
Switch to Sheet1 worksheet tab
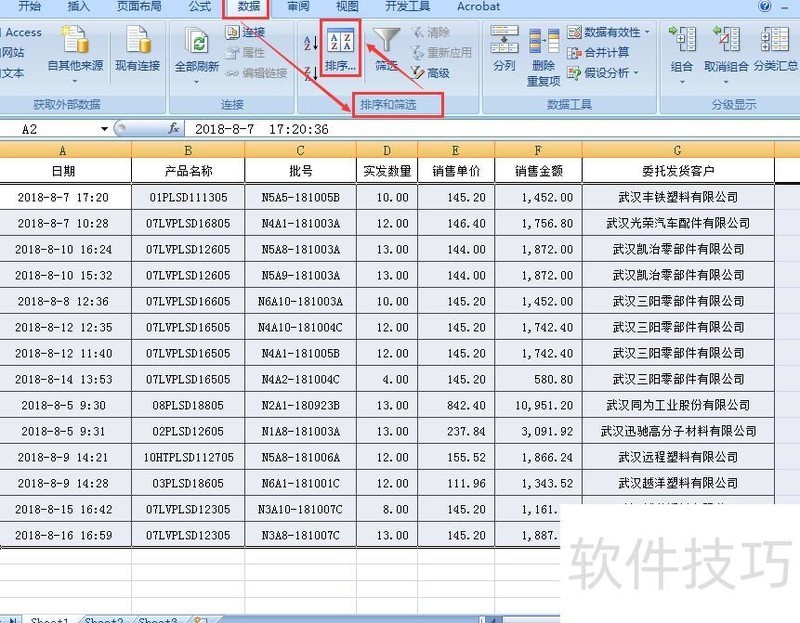pyautogui.click(x=49, y=619)
